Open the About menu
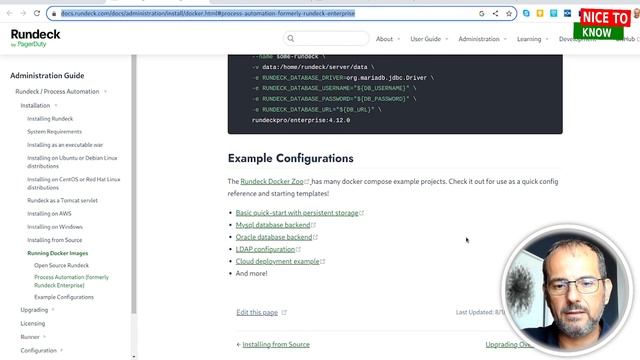This screenshot has width=640, height=360. pyautogui.click(x=384, y=39)
